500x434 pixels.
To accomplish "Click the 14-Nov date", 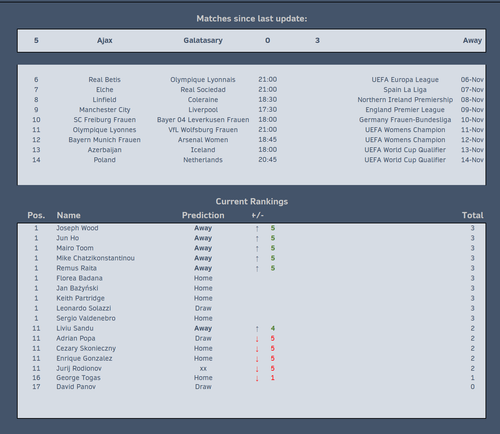I will click(x=472, y=160).
